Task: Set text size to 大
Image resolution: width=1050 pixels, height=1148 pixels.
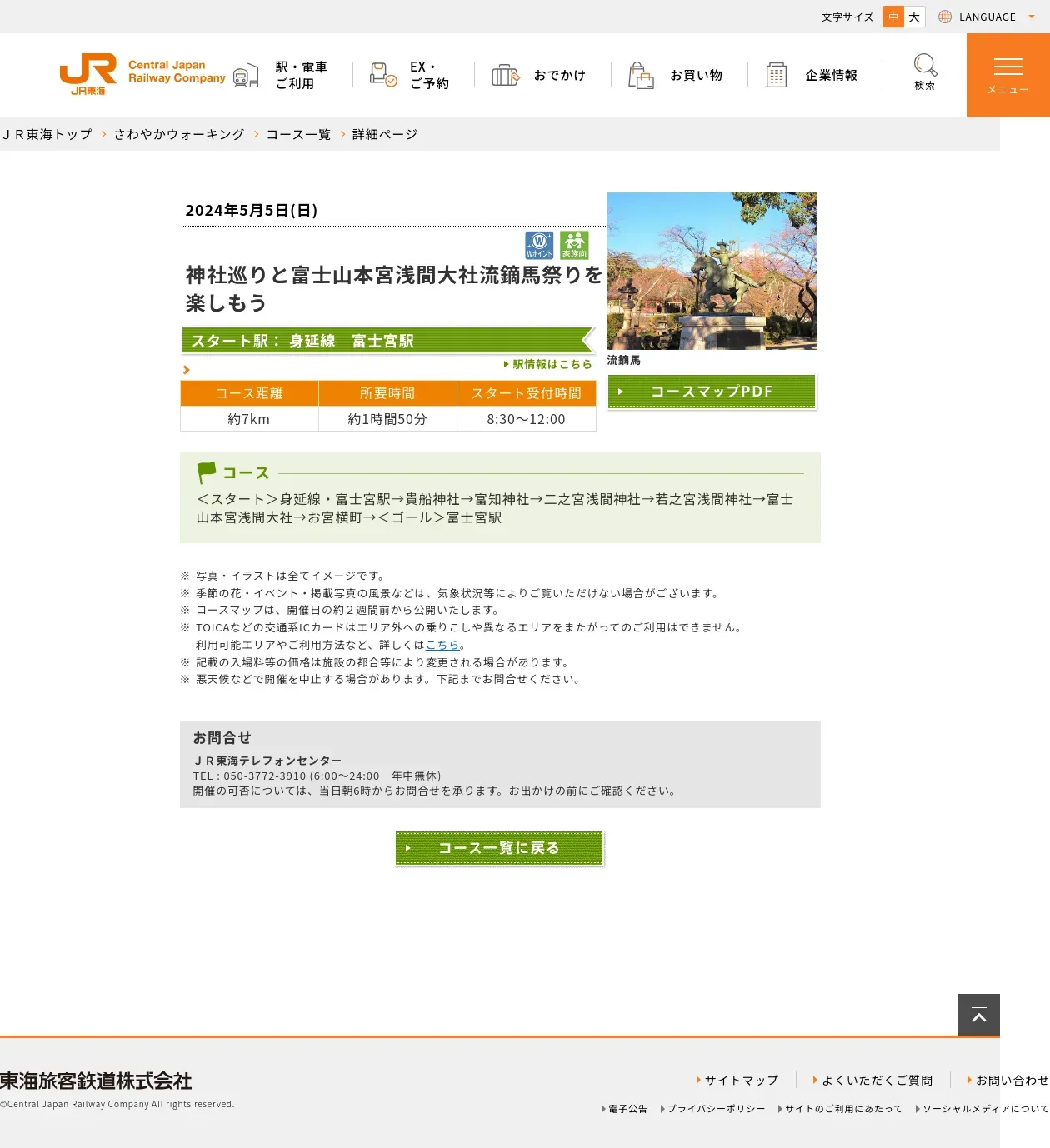Action: coord(914,17)
